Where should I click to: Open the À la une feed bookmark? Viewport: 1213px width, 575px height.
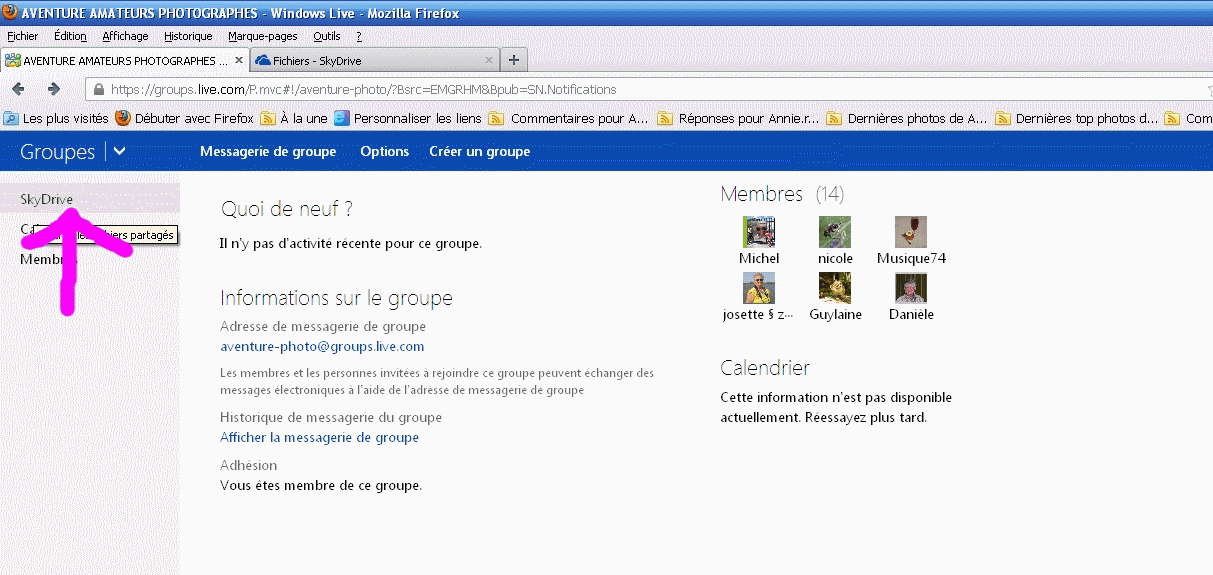click(294, 118)
